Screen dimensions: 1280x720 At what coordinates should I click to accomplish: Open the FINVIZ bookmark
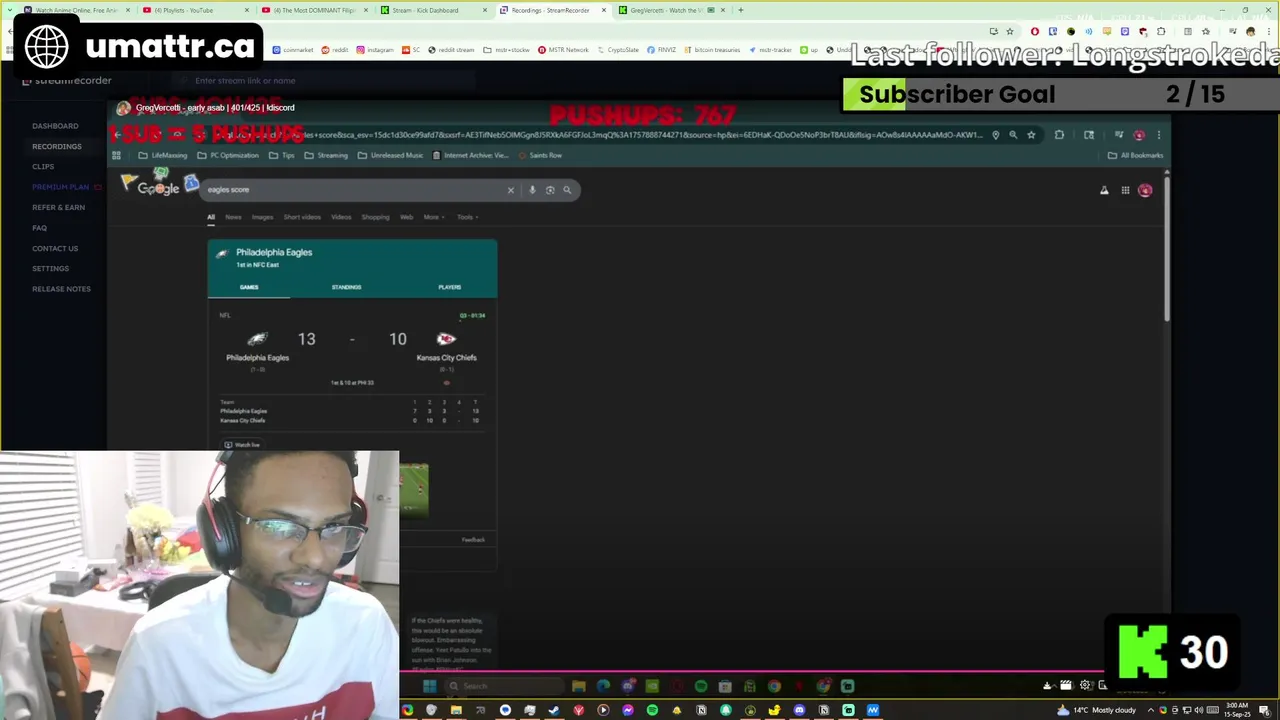tap(661, 50)
